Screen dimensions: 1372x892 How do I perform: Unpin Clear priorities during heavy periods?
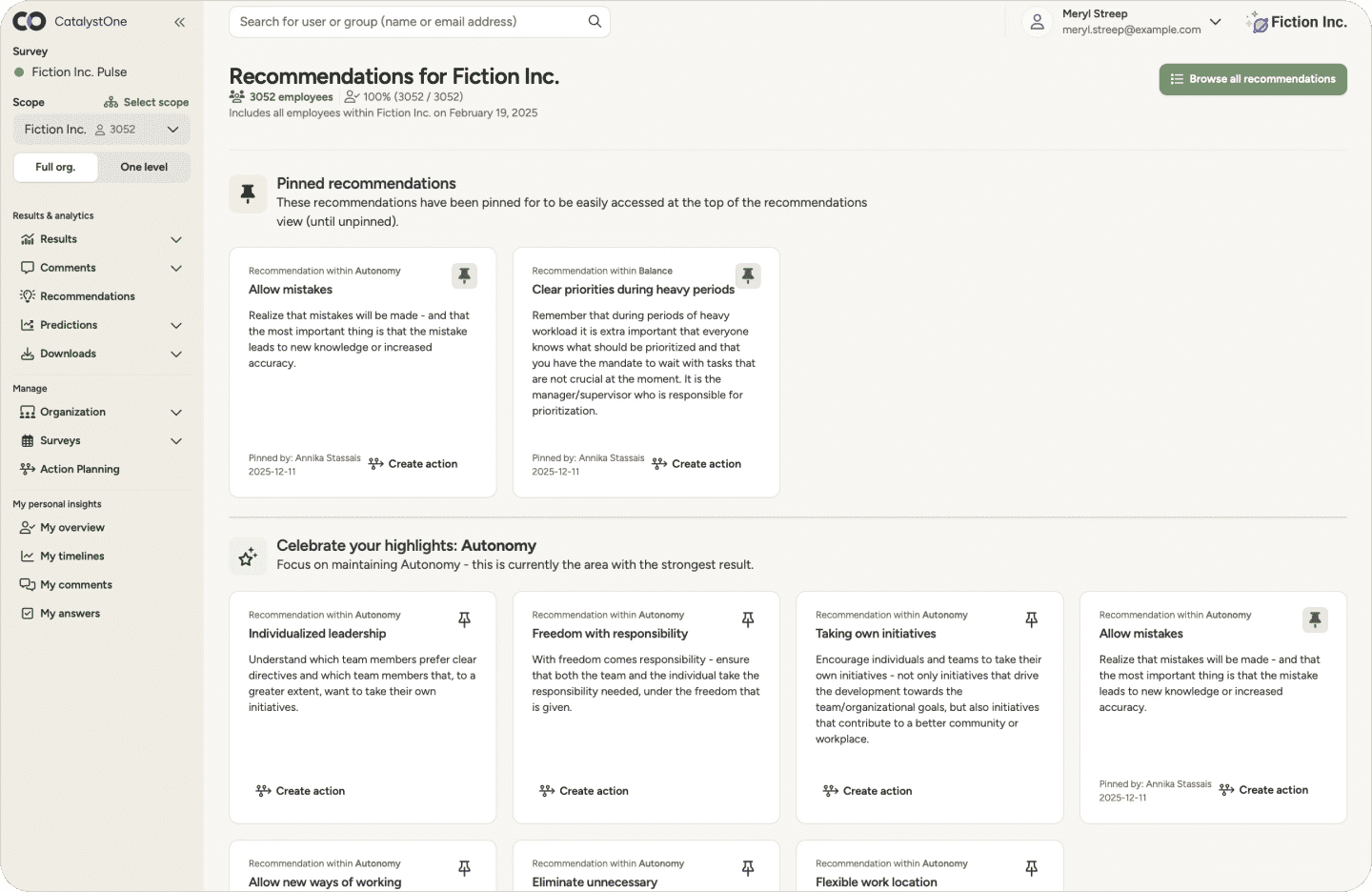point(748,275)
